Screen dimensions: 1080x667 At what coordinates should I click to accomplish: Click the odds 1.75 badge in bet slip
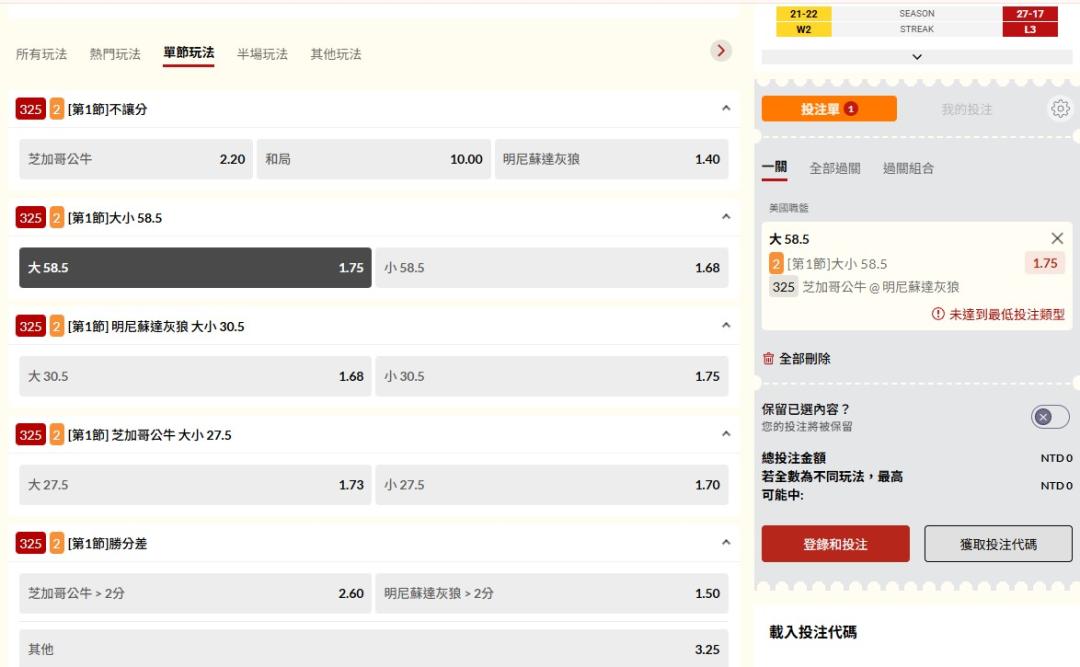coord(1044,263)
